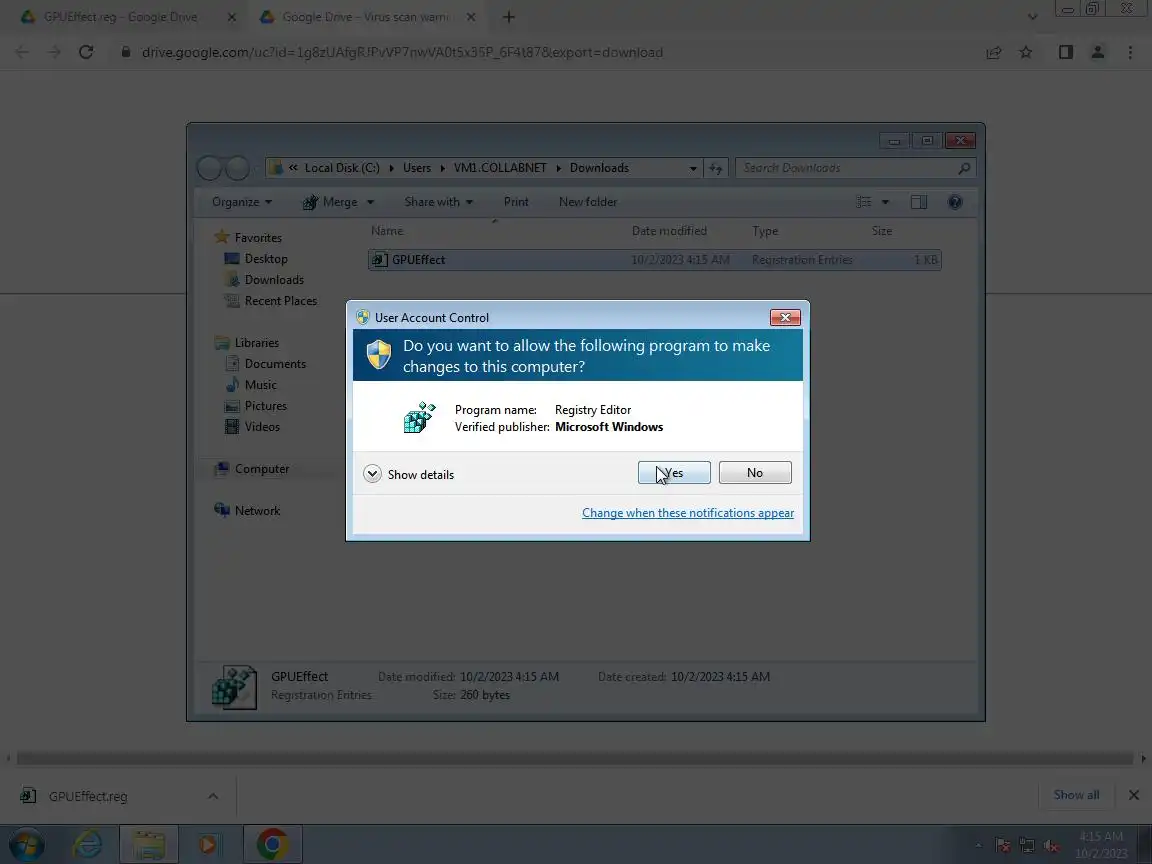
Task: Select Downloads in navigation pane
Action: (274, 280)
